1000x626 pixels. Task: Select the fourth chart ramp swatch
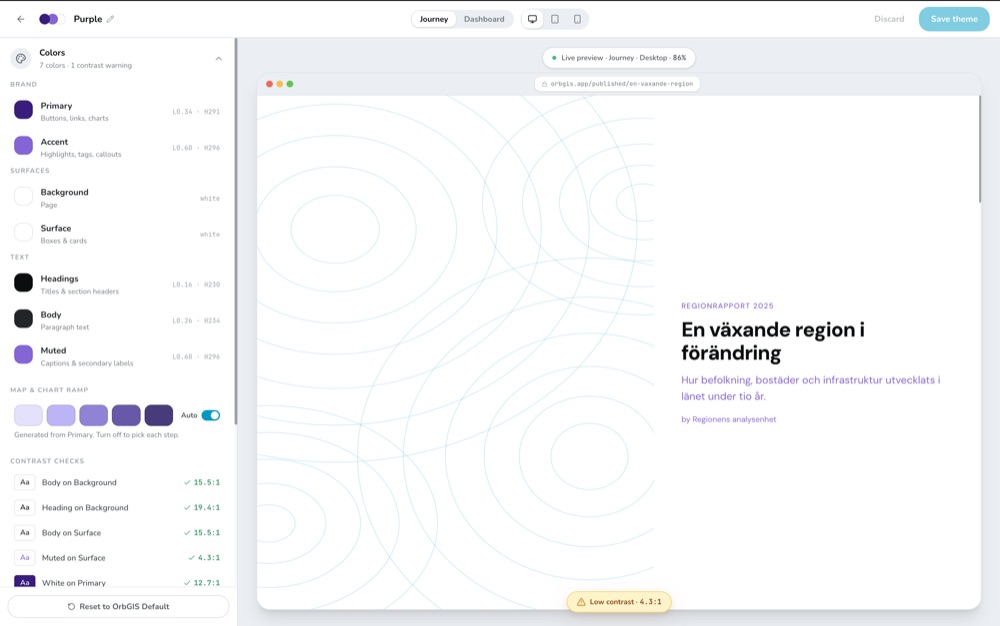(x=126, y=415)
